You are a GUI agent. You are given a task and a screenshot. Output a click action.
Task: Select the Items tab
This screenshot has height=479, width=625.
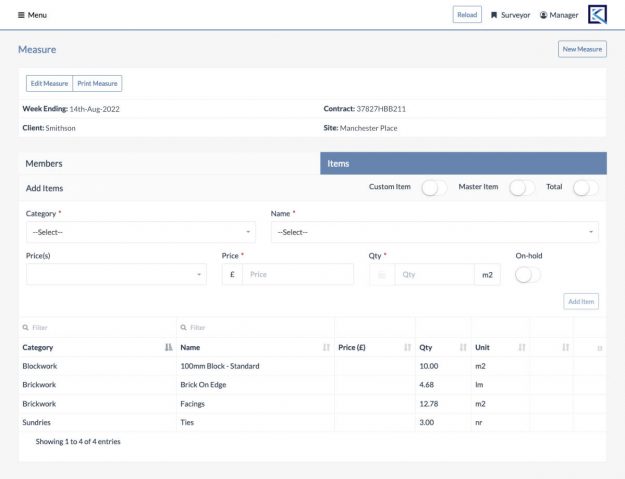tap(463, 163)
